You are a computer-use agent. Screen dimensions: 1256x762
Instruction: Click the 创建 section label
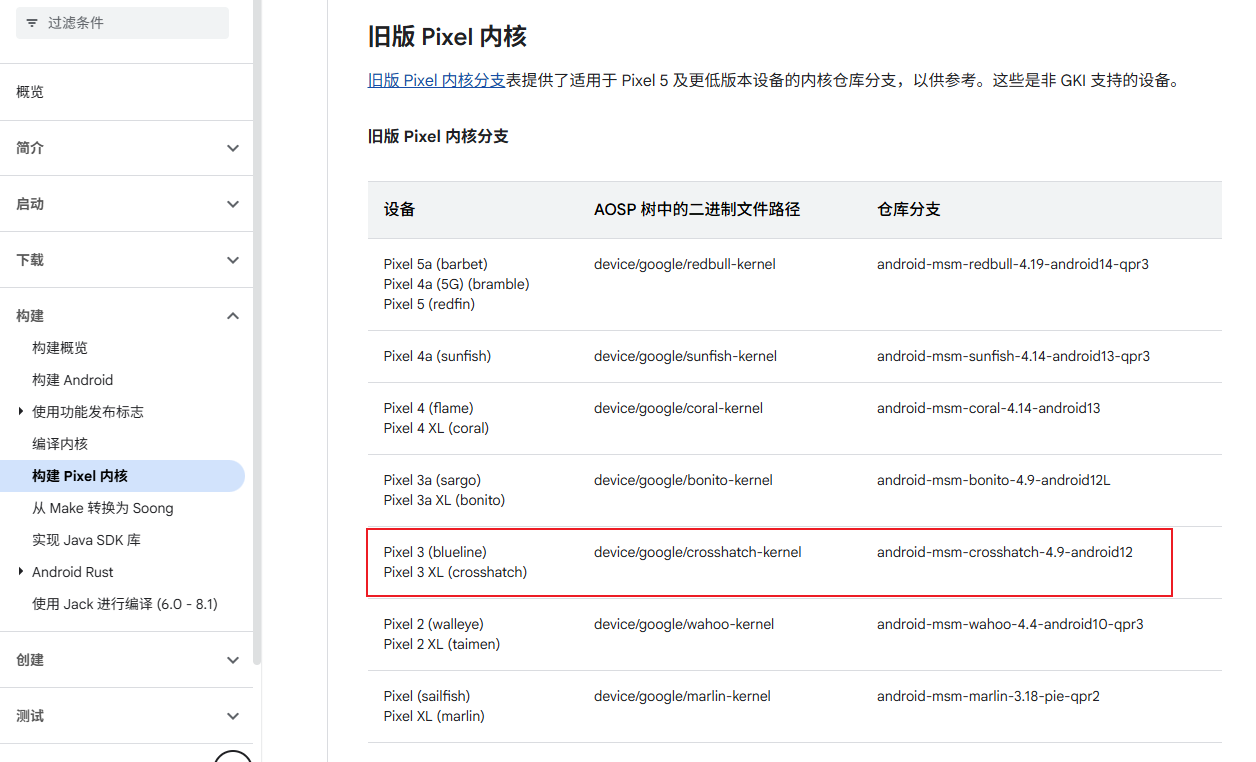coord(30,660)
